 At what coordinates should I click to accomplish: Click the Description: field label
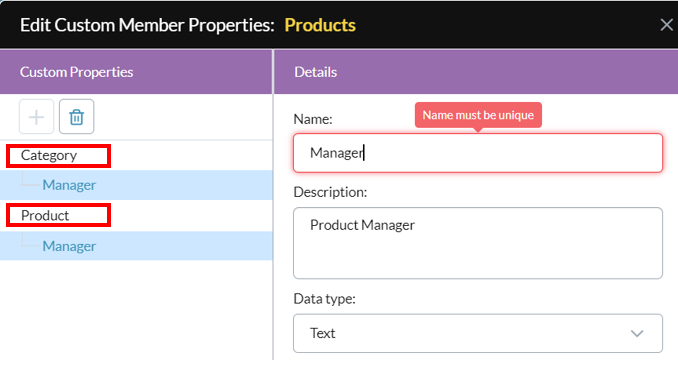[330, 192]
